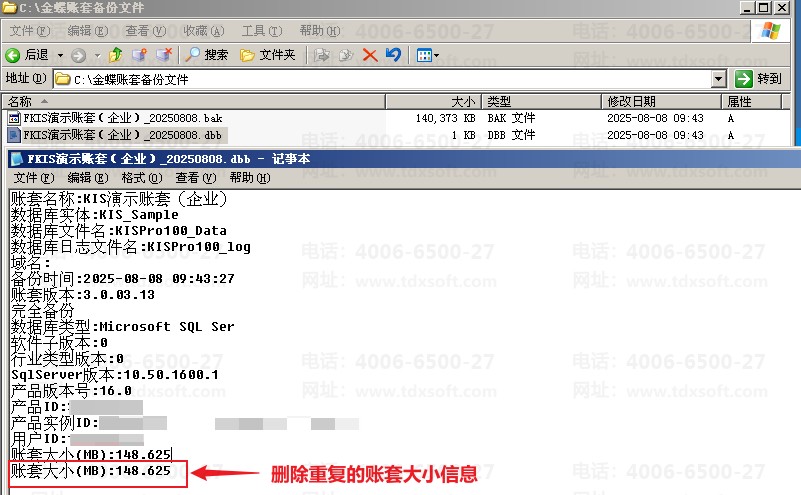The width and height of the screenshot is (801, 495).
Task: Open Notepad's 文件(F) menu
Action: 34,178
